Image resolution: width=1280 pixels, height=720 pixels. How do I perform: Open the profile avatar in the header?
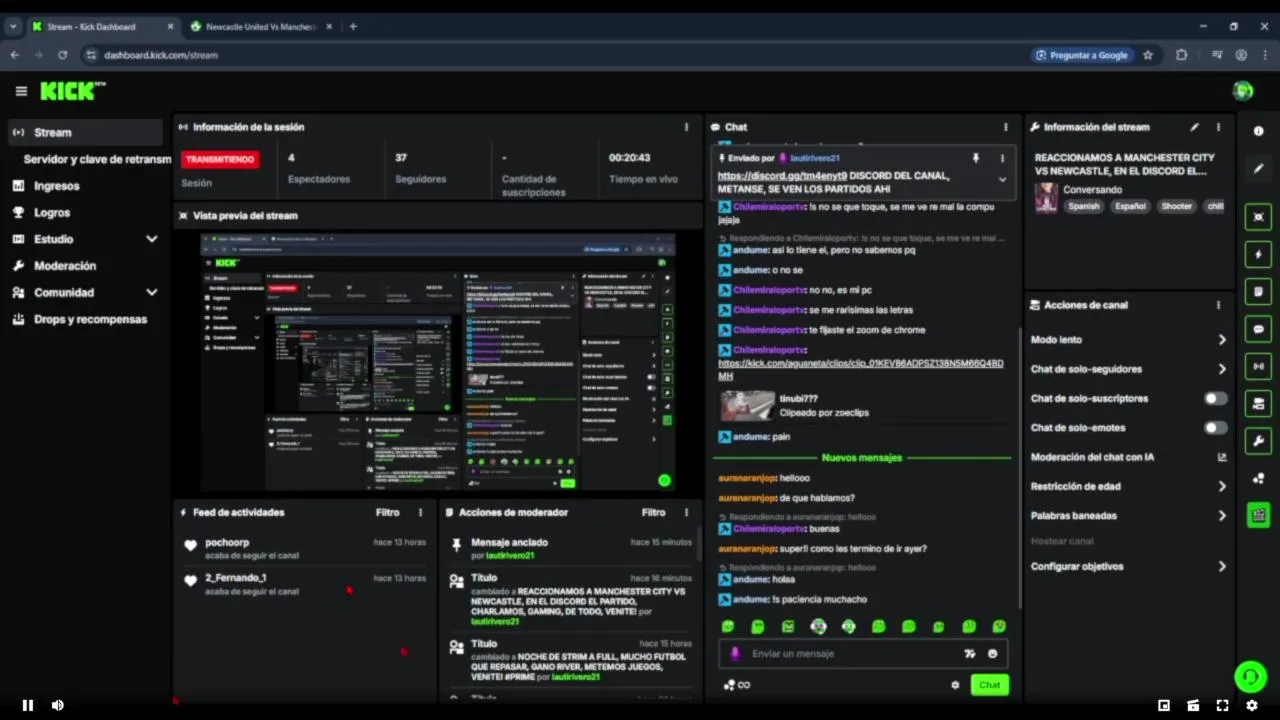point(1243,91)
